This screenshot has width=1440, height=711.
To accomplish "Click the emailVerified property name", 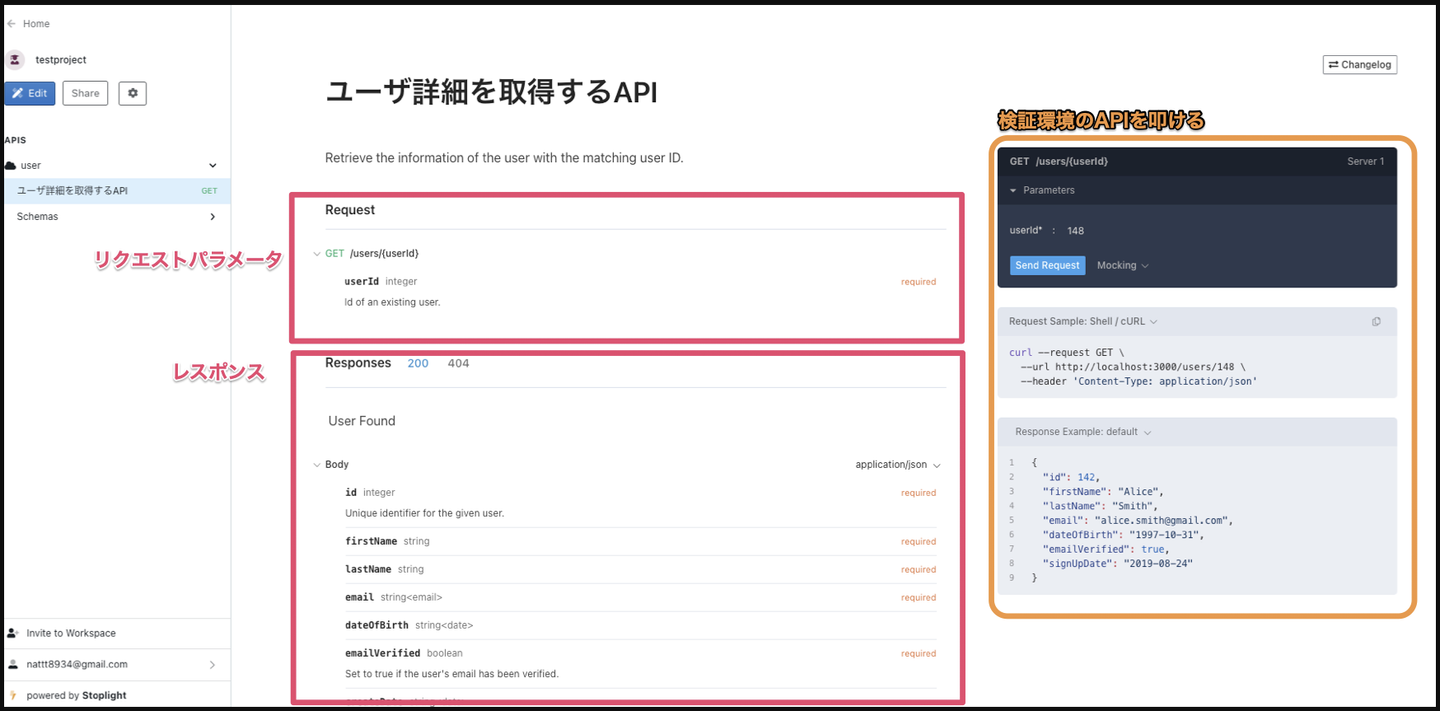I will [383, 653].
